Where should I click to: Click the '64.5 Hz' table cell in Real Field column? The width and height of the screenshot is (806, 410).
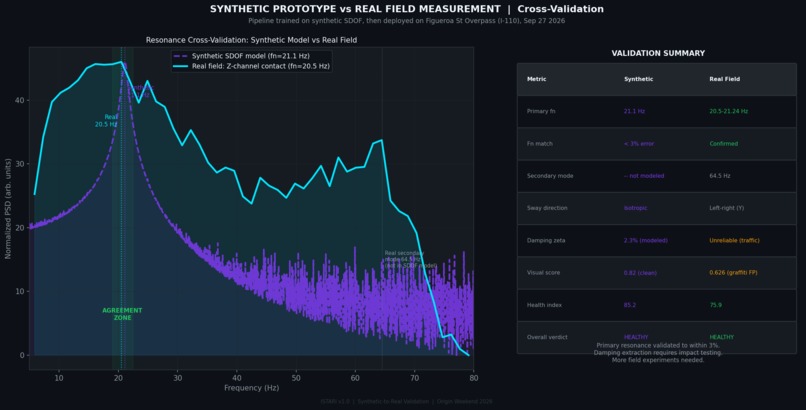[720, 176]
